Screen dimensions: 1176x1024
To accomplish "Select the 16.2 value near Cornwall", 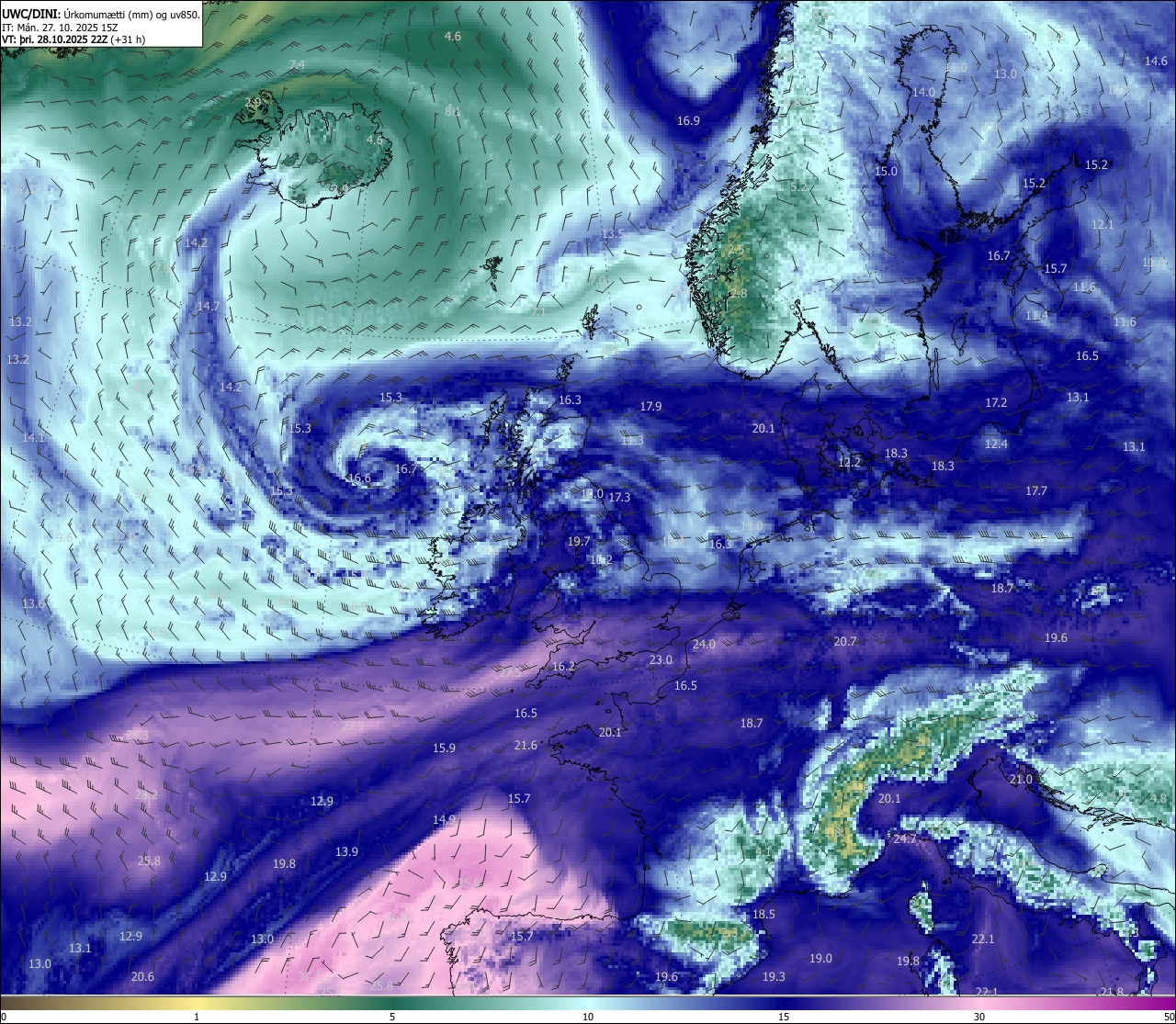I will (x=563, y=667).
